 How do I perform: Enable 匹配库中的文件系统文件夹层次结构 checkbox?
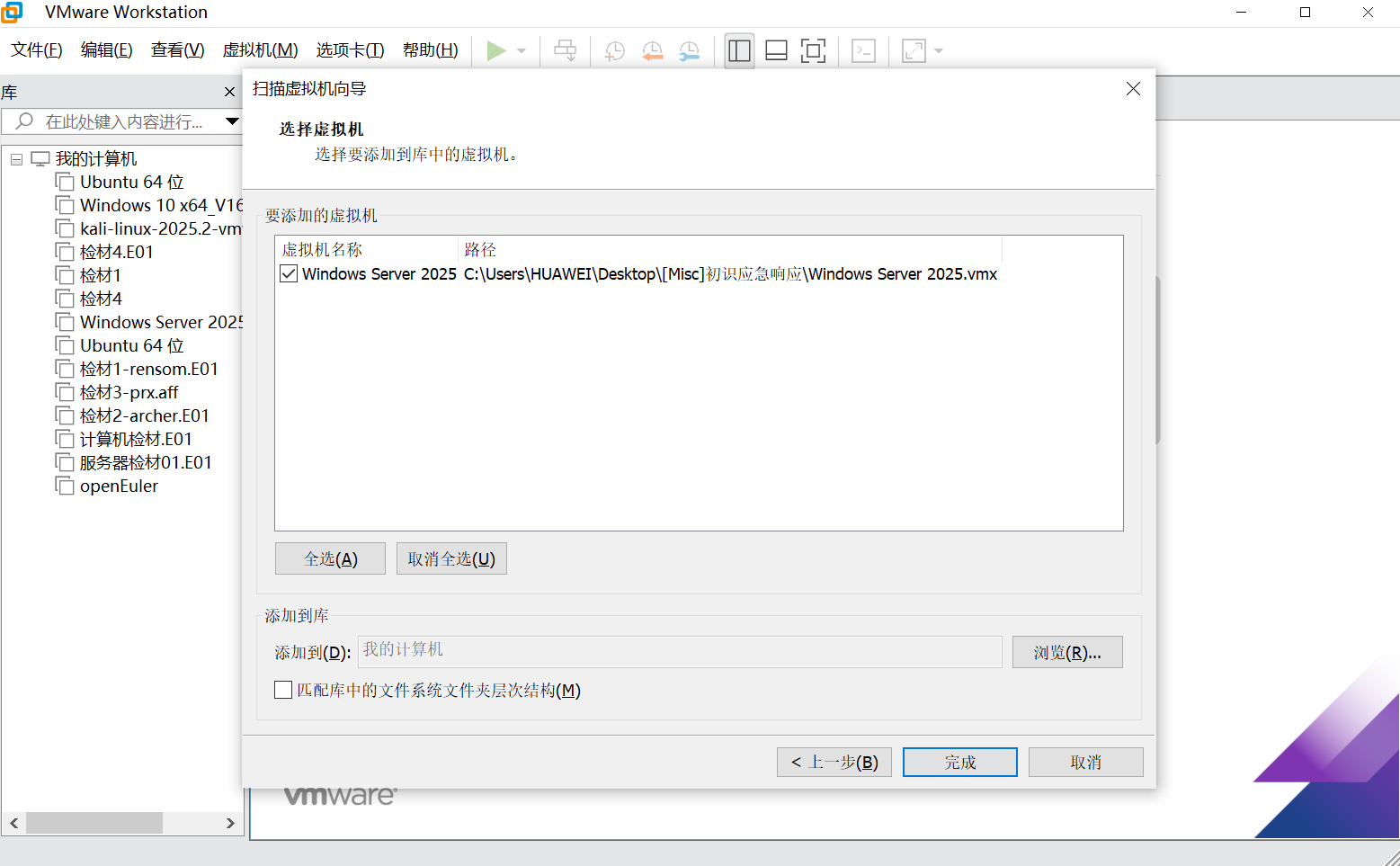283,690
